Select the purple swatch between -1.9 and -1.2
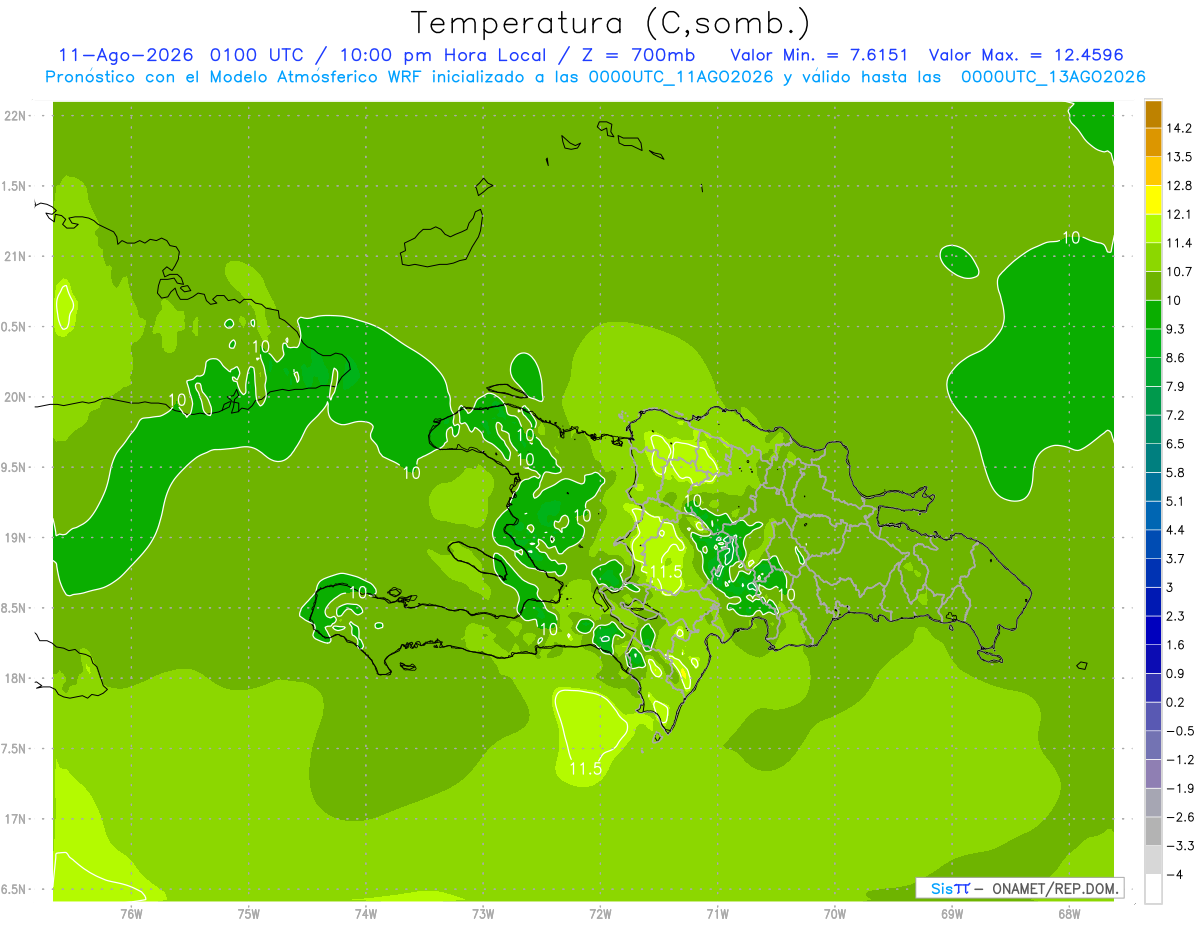The image size is (1200, 927). 1153,774
